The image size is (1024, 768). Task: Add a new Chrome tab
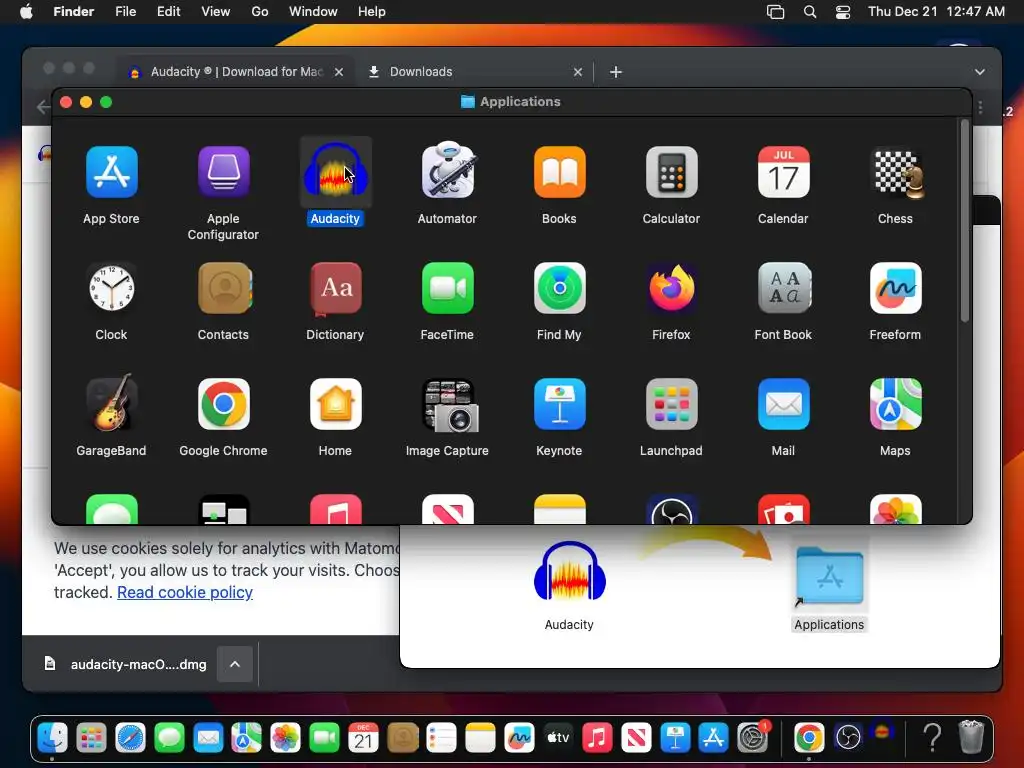616,72
